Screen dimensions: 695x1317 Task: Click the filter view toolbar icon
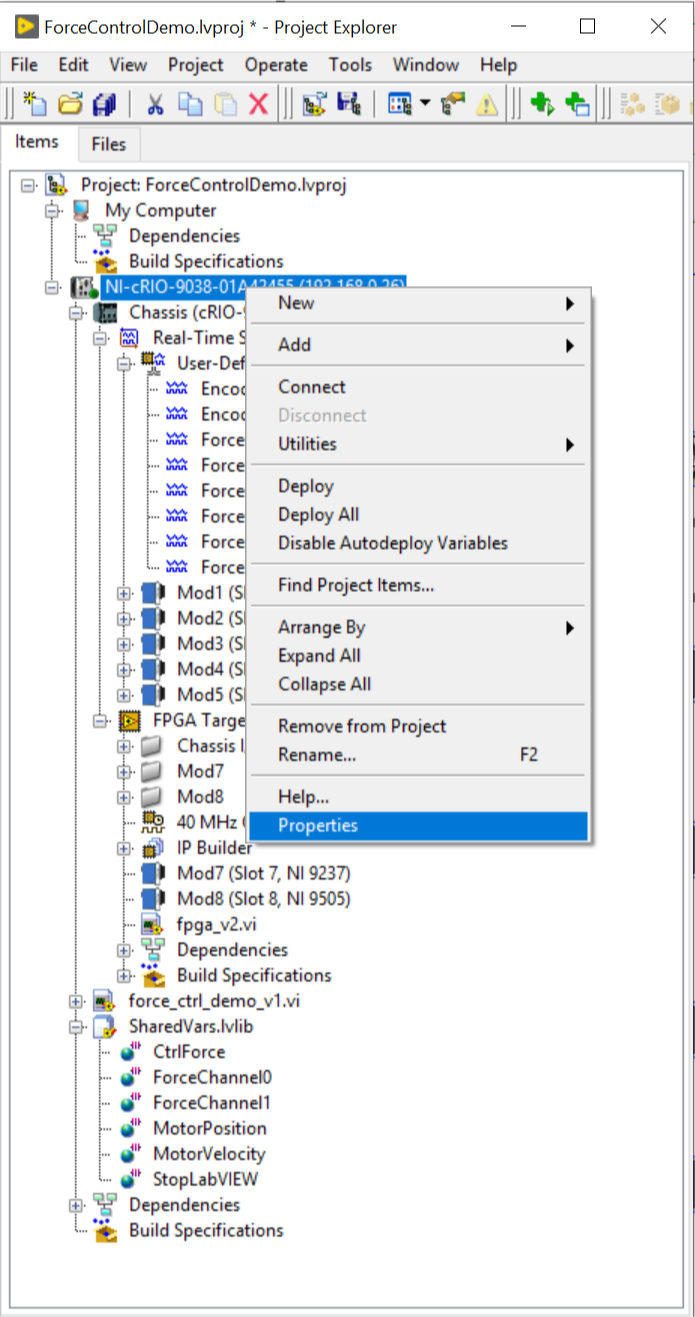coord(400,103)
